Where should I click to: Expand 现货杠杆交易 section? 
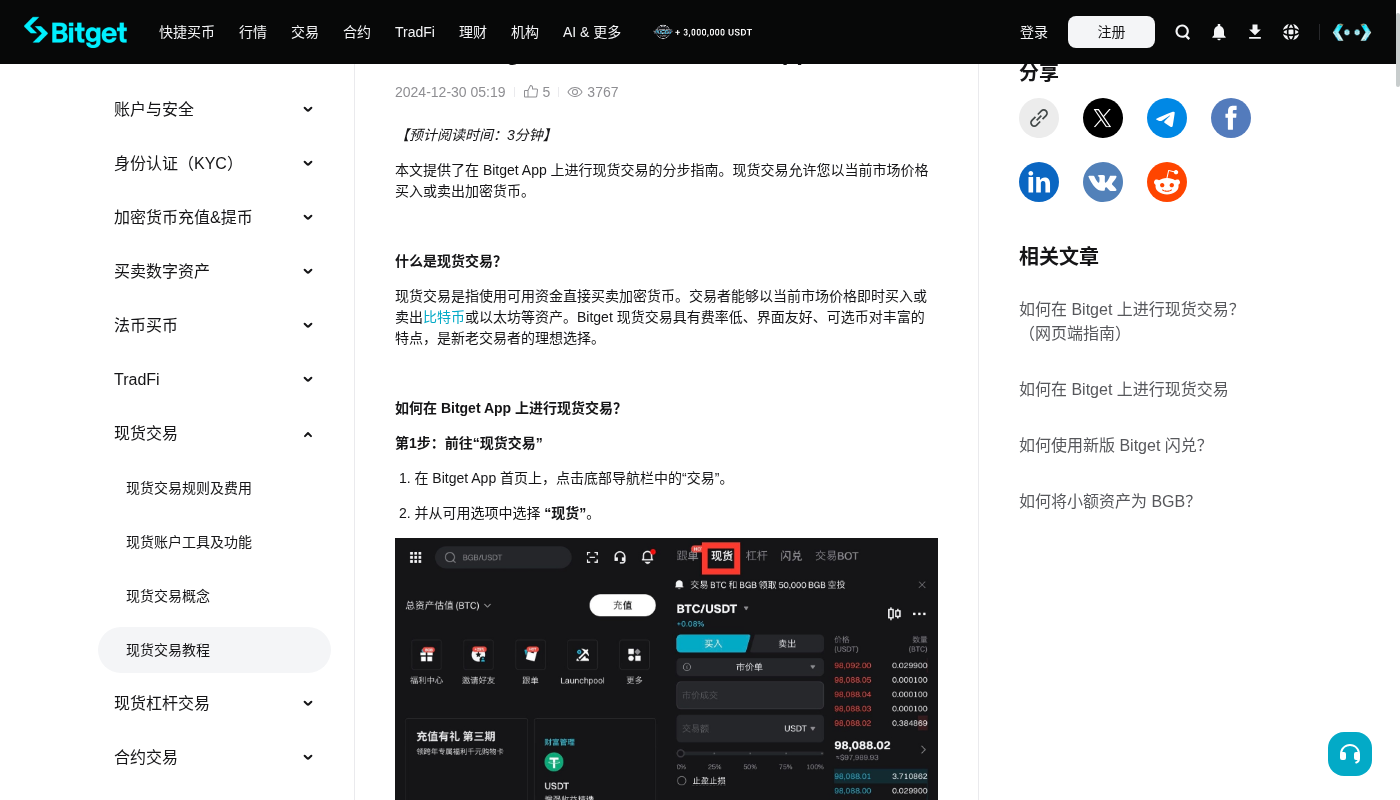point(214,703)
